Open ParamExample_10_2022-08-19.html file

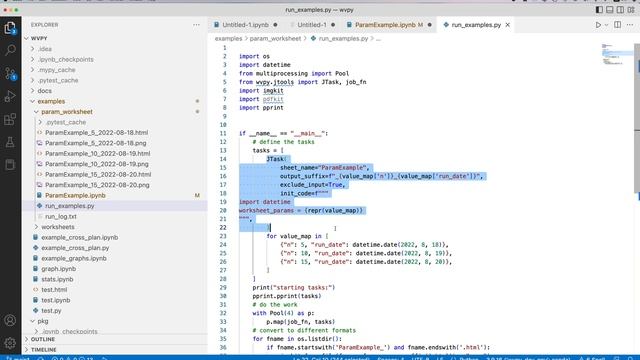pos(98,154)
